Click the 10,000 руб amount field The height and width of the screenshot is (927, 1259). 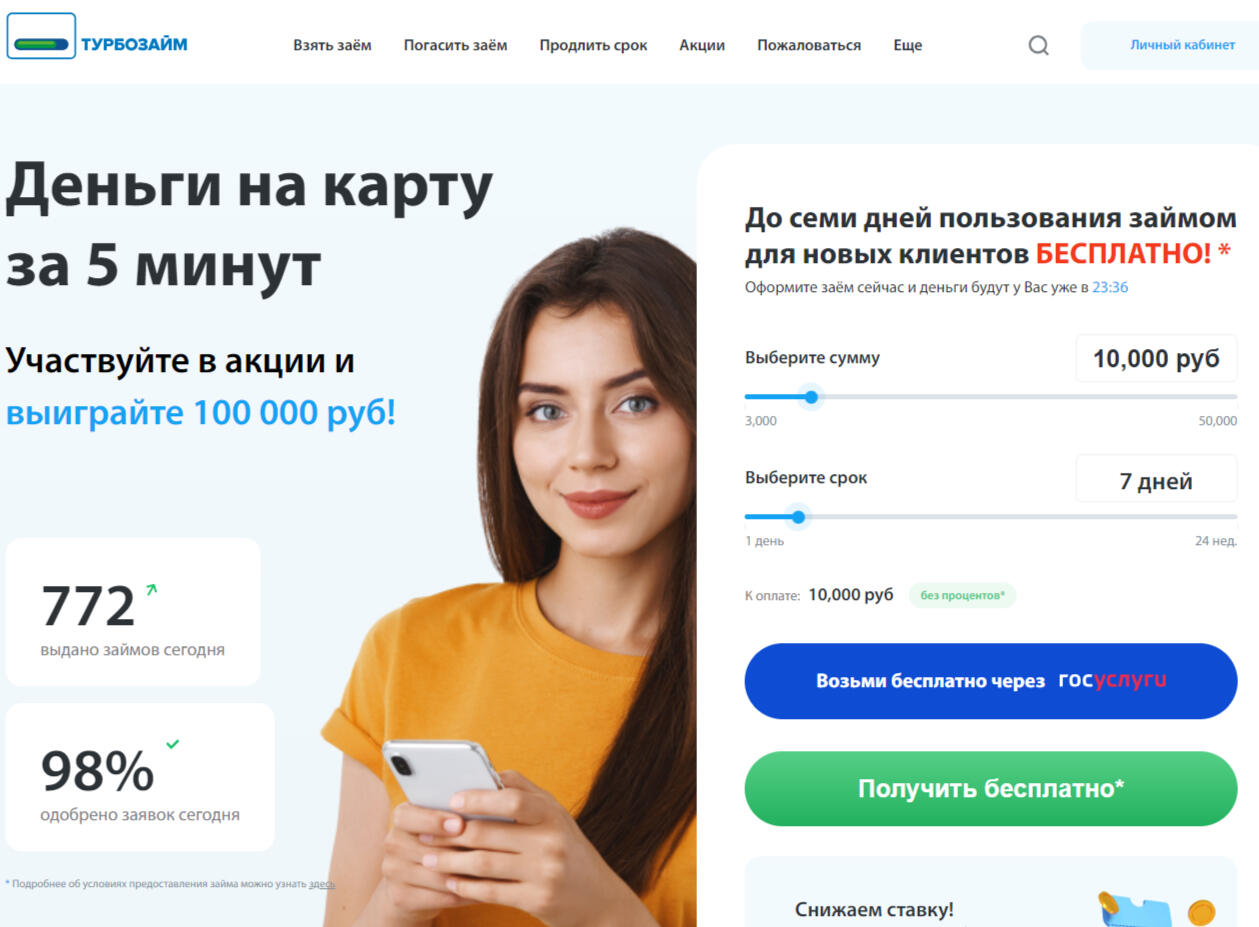[x=1156, y=359]
